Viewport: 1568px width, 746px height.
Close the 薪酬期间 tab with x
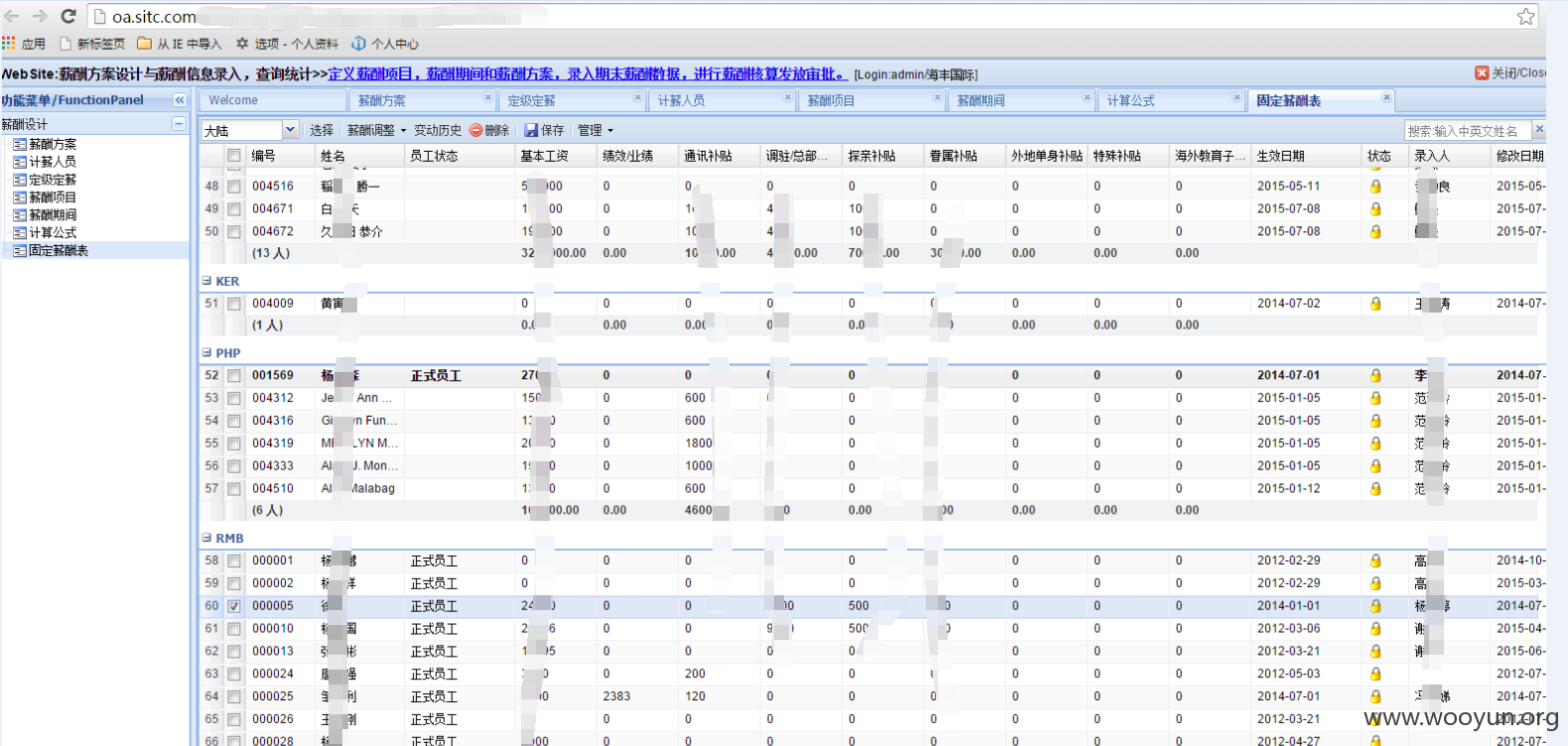[1088, 97]
